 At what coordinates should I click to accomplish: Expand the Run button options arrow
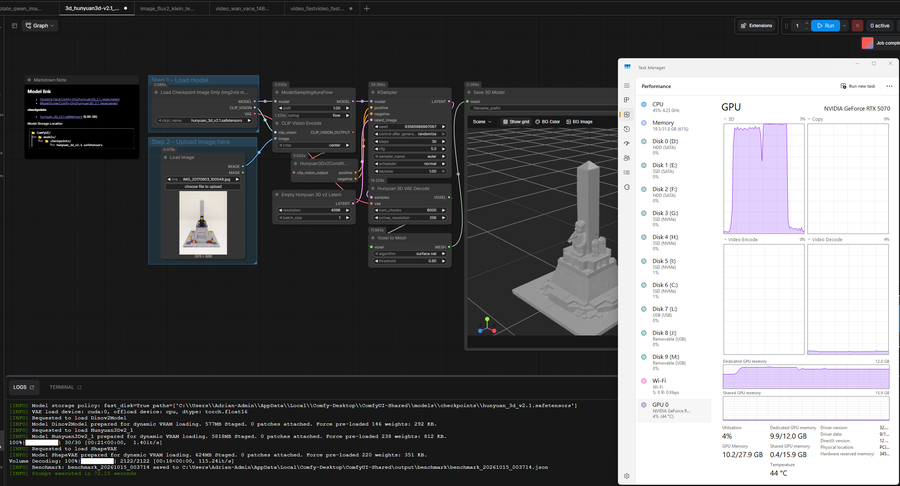click(844, 26)
